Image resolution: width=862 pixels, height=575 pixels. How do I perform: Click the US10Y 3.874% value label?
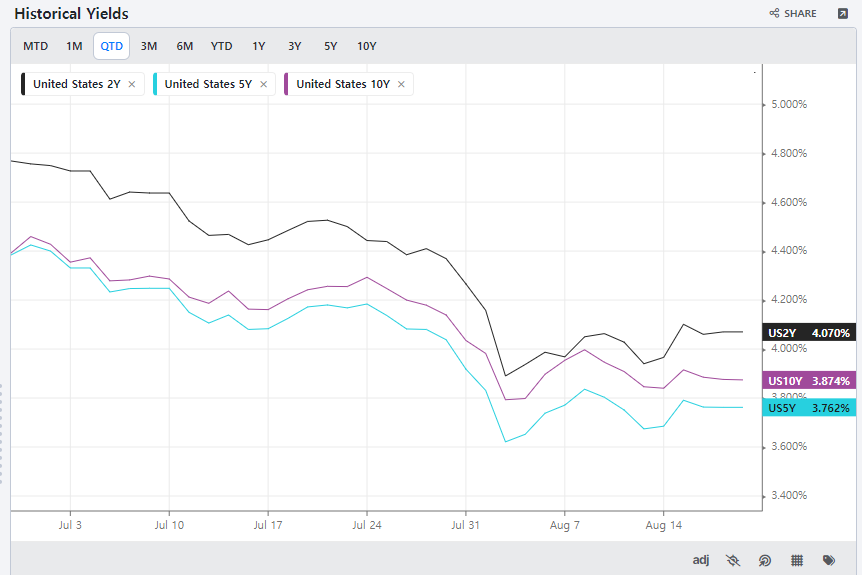click(809, 381)
